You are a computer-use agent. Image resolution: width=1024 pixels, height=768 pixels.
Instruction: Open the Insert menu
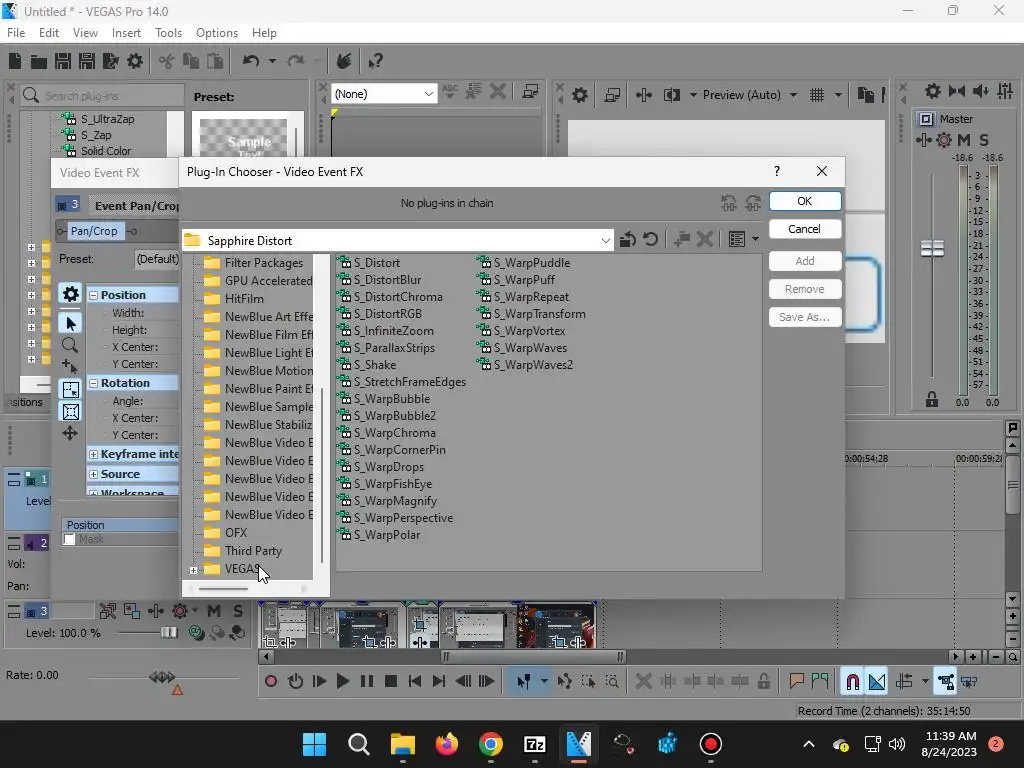126,33
